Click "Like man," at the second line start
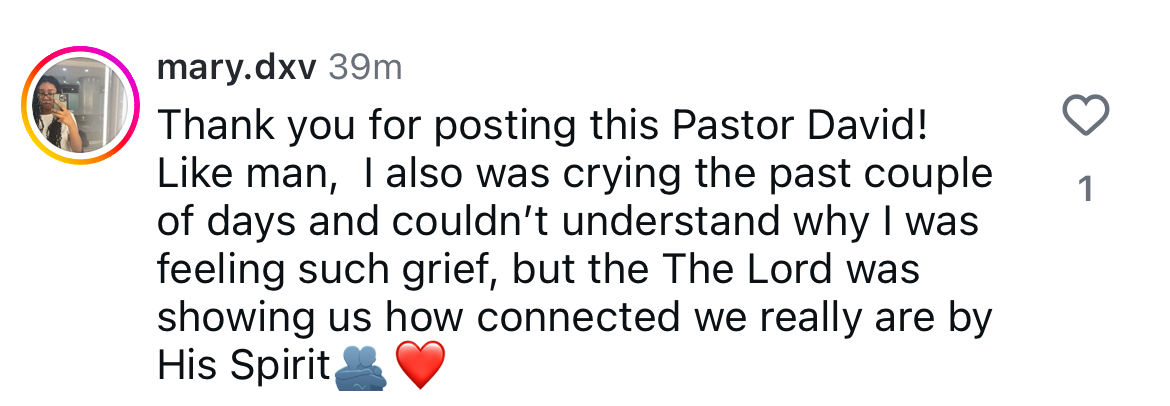 pyautogui.click(x=249, y=174)
